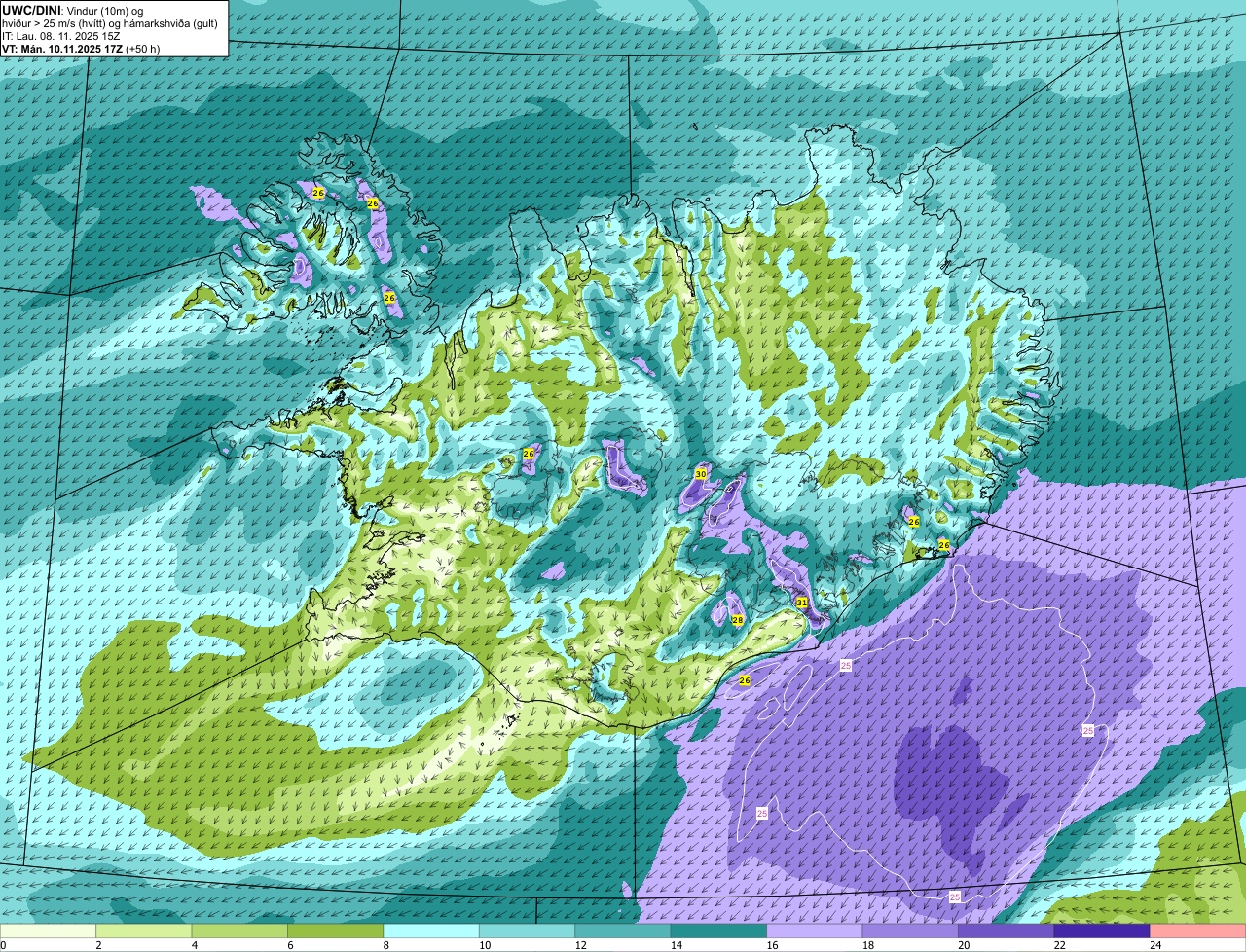The image size is (1246, 952).
Task: Click the legend scale label "4"
Action: [193, 945]
